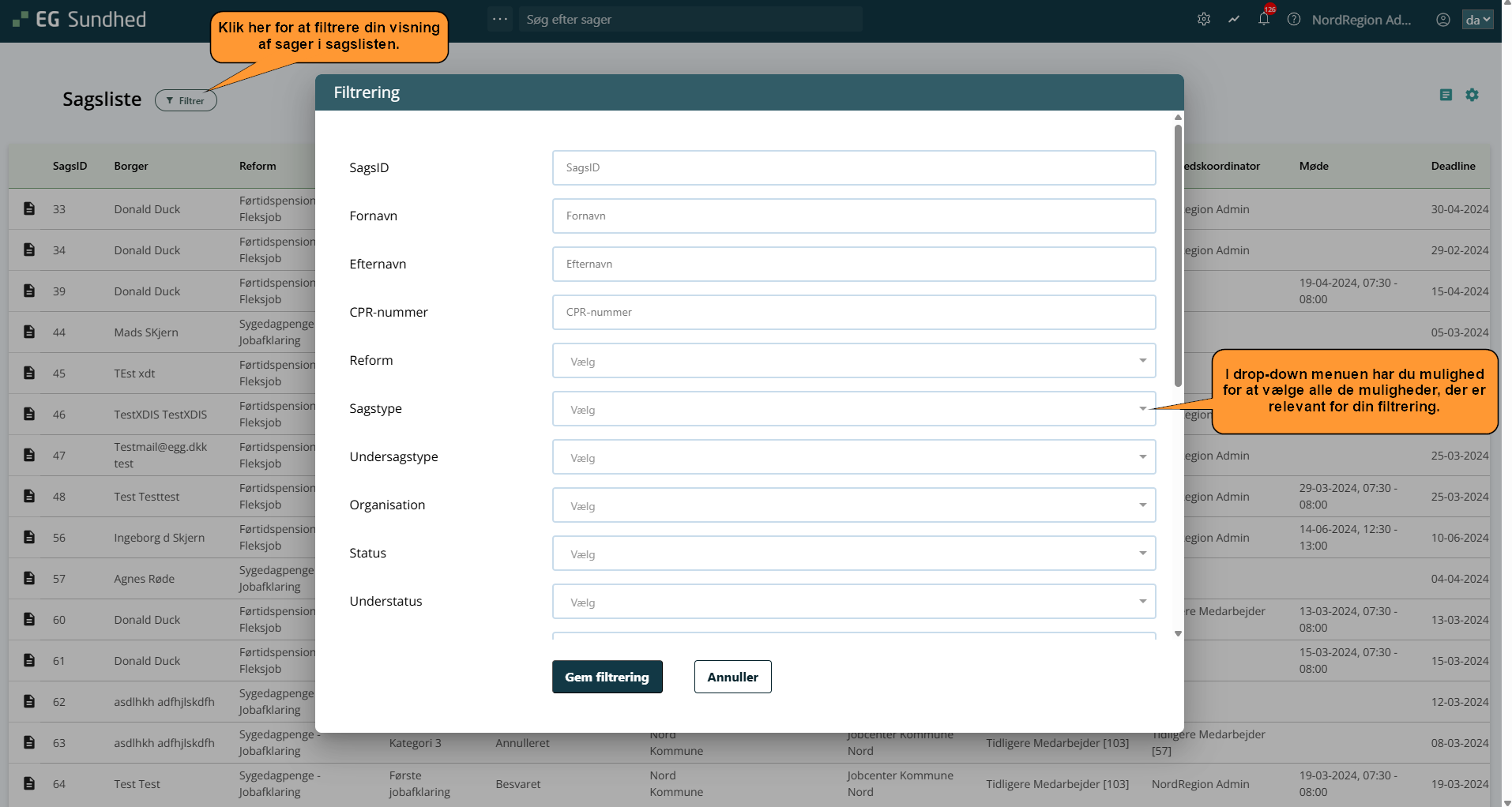Viewport: 1512px width, 807px height.
Task: Expand the Status dropdown
Action: point(854,554)
